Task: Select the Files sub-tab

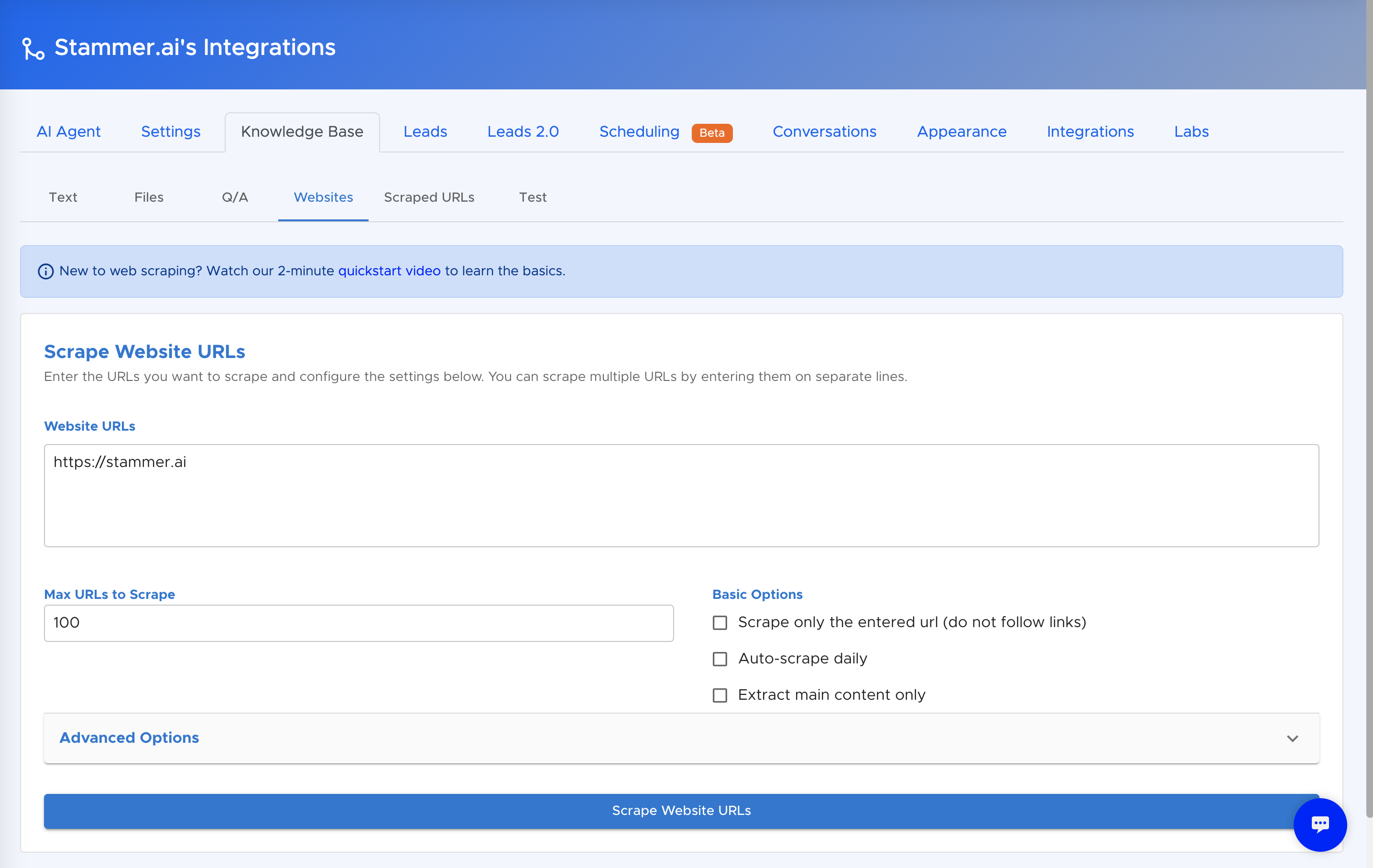Action: pos(149,197)
